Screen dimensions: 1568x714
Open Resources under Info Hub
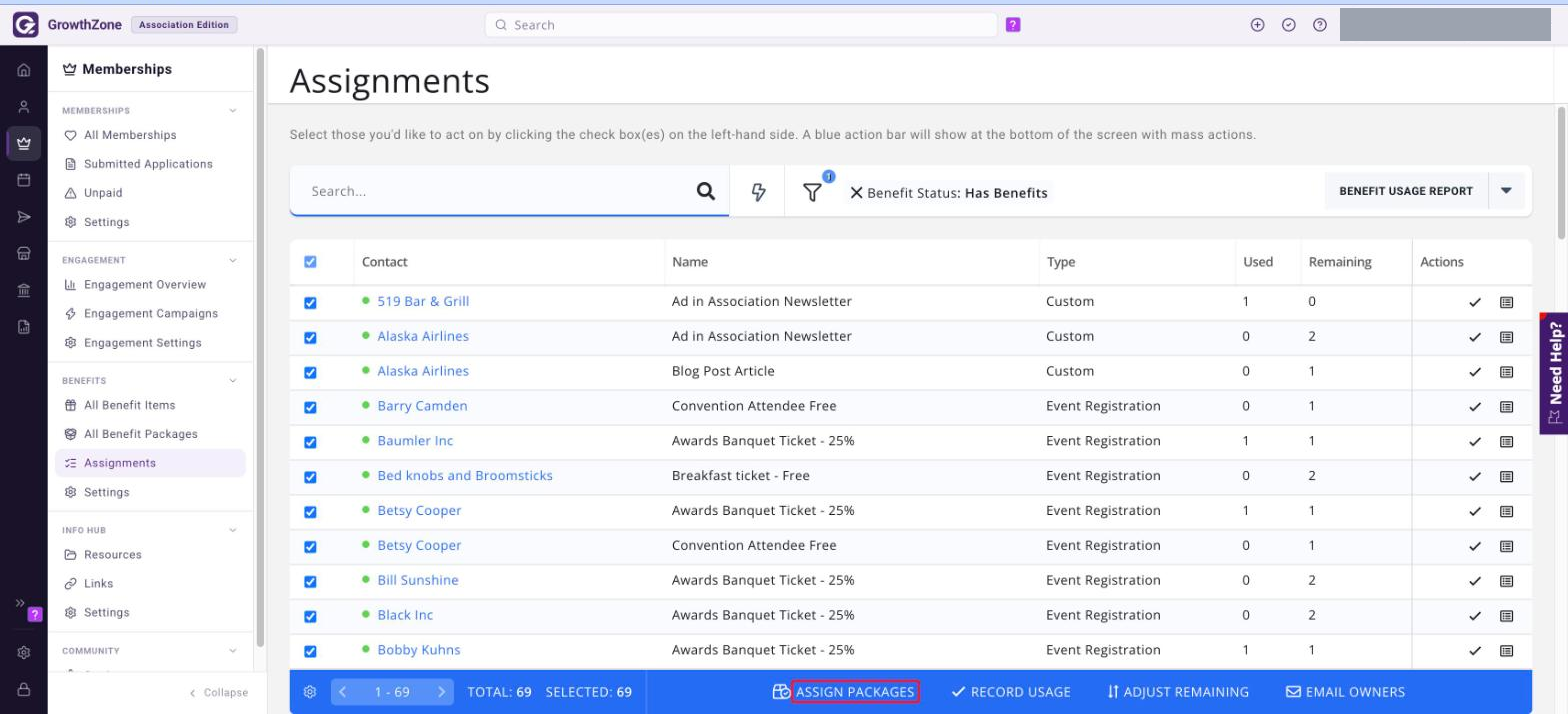tap(112, 555)
